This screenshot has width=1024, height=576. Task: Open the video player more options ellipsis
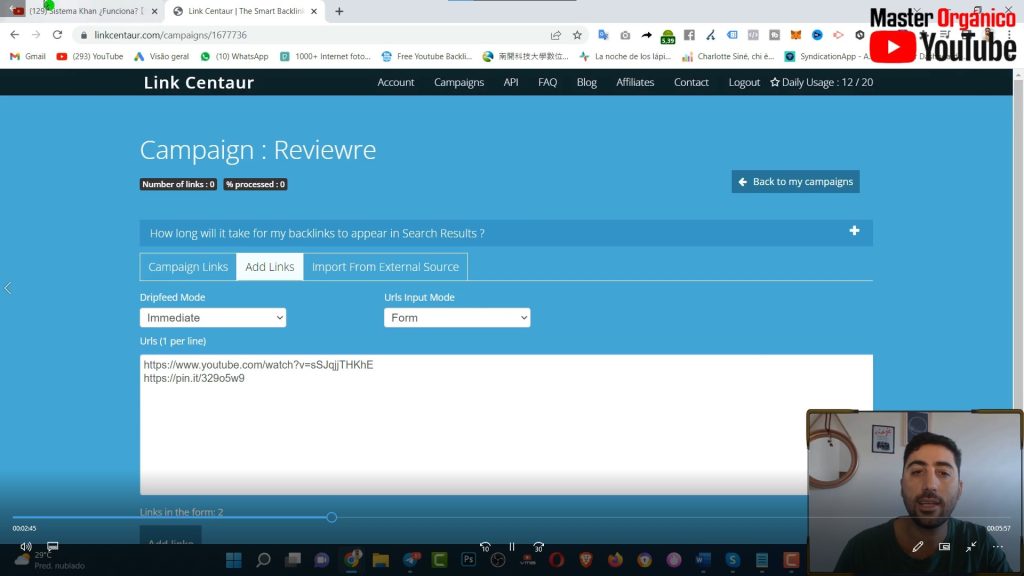pos(998,547)
